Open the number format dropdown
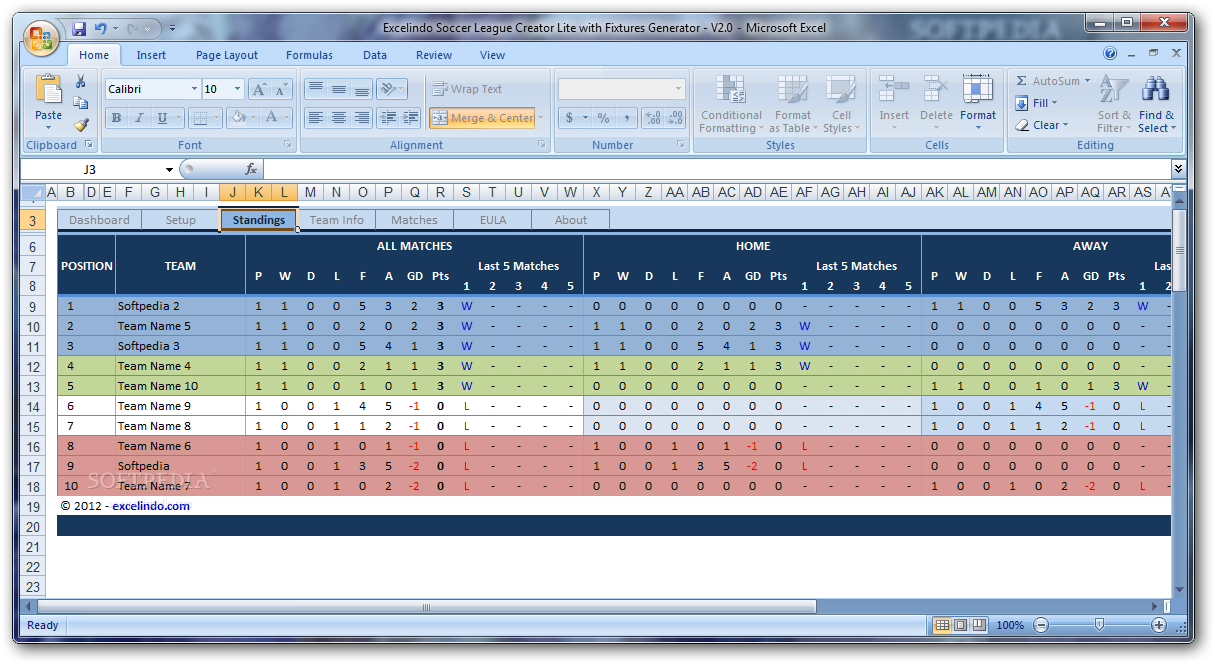The height and width of the screenshot is (664, 1215). [x=678, y=89]
